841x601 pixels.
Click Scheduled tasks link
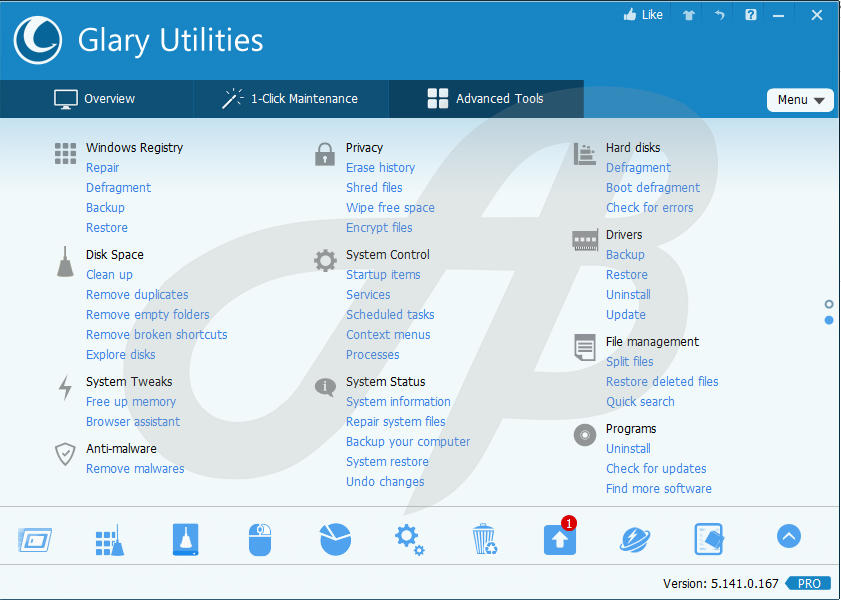[390, 315]
